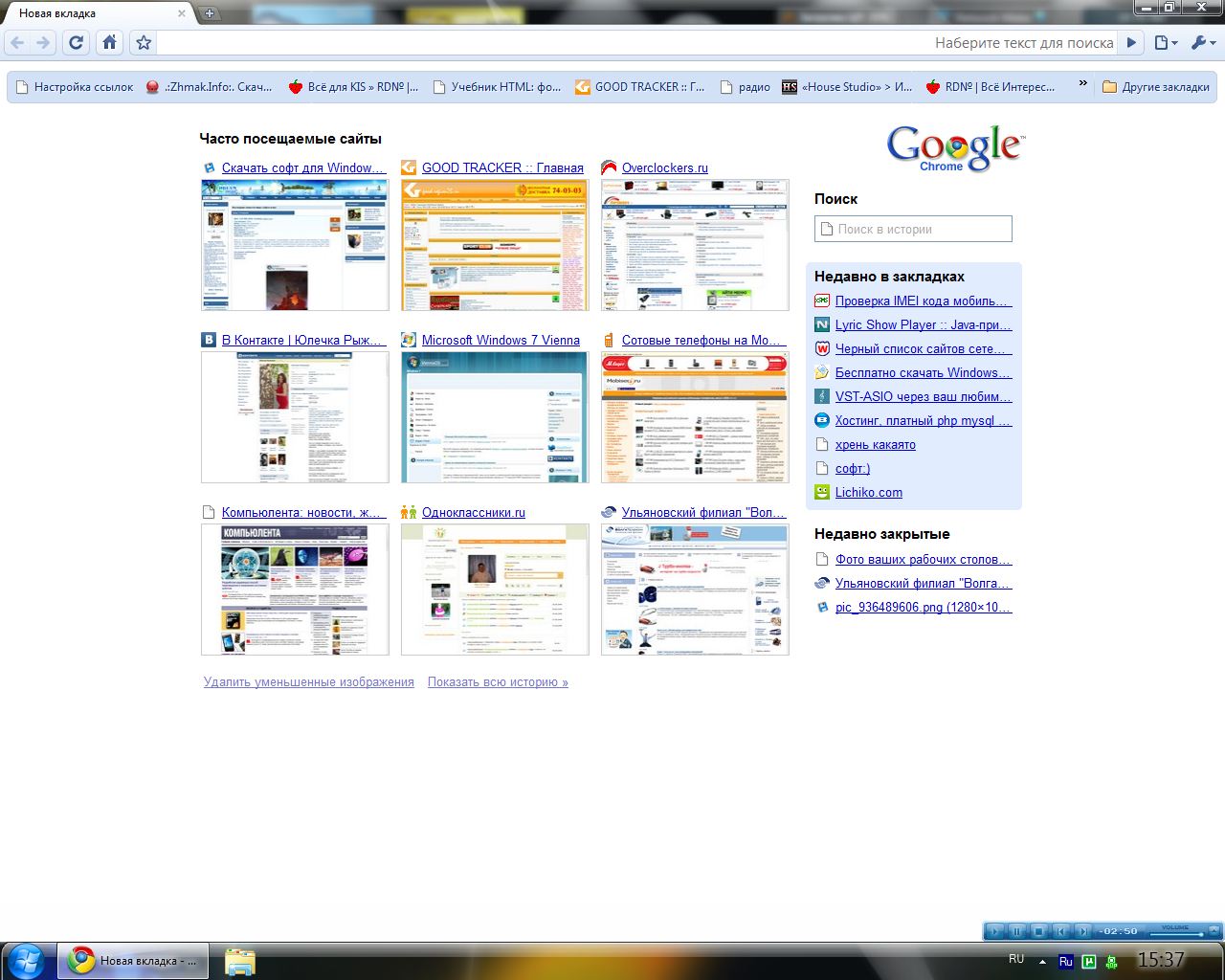Open Одноклассники.ru link
The width and height of the screenshot is (1225, 980).
474,512
